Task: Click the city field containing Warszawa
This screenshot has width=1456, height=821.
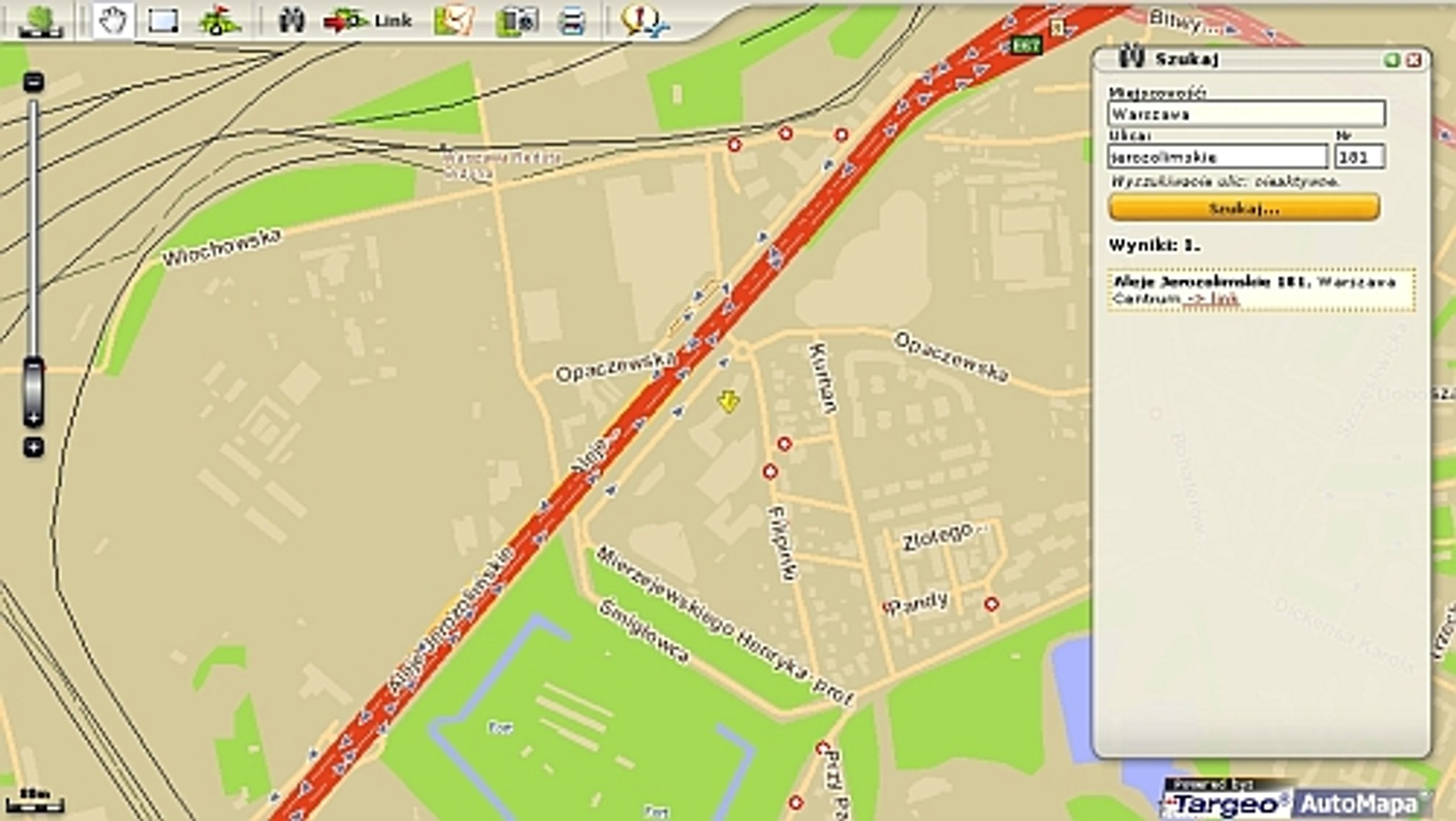Action: [1245, 114]
